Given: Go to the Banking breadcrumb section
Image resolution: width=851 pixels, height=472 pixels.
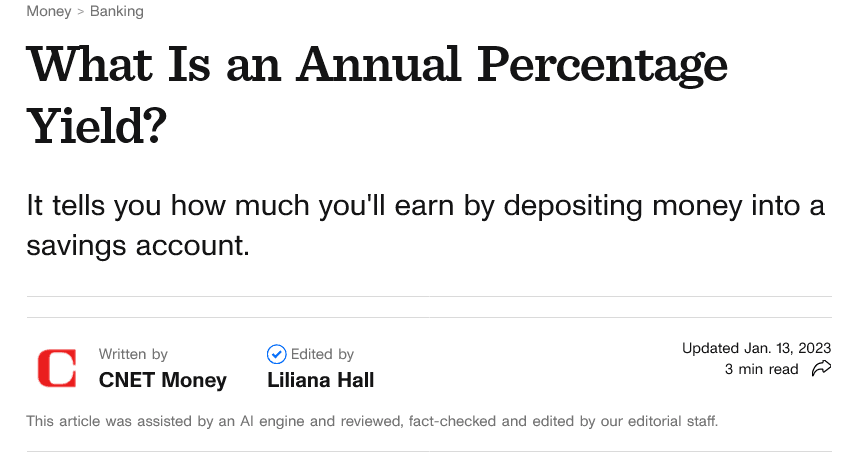Looking at the screenshot, I should pyautogui.click(x=117, y=11).
